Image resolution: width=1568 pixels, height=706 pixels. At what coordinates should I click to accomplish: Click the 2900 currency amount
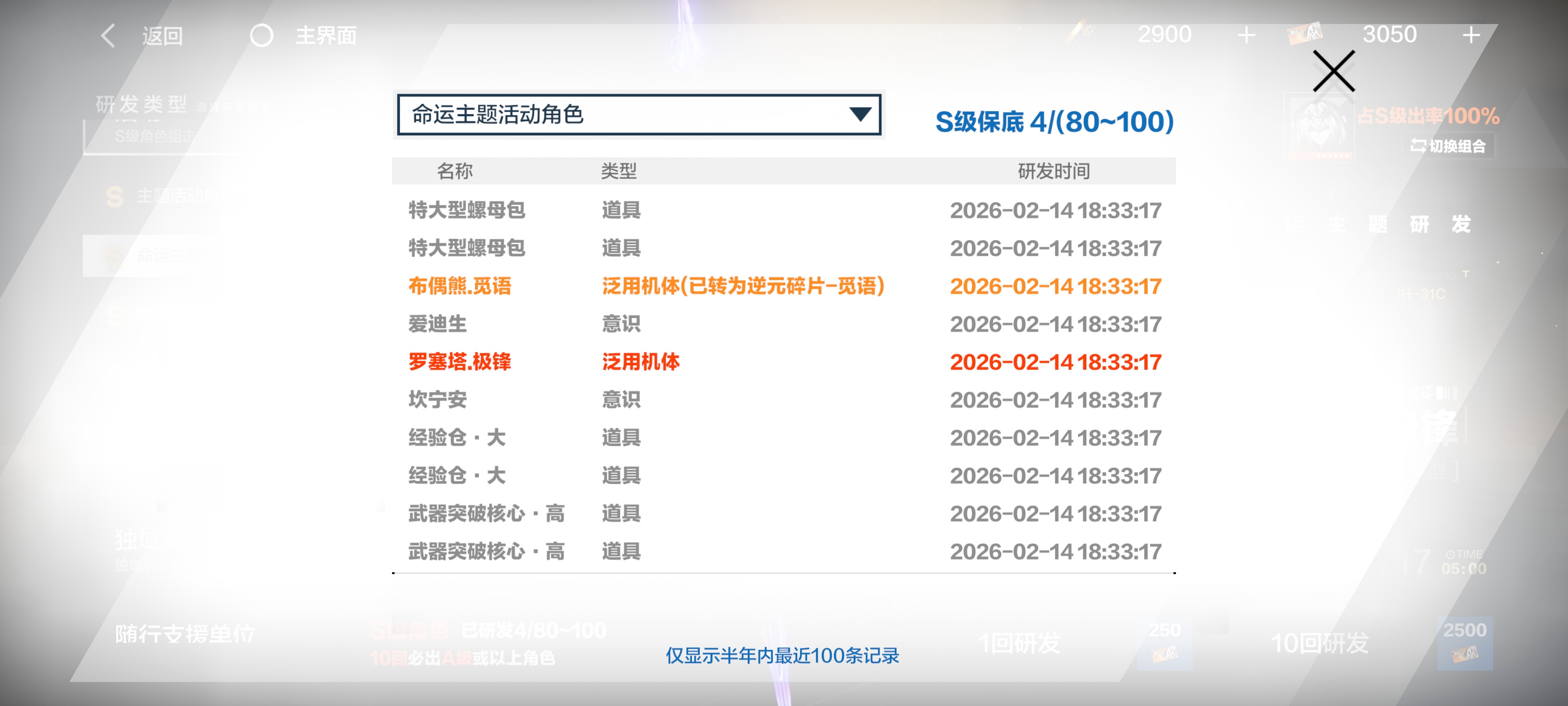click(1164, 34)
